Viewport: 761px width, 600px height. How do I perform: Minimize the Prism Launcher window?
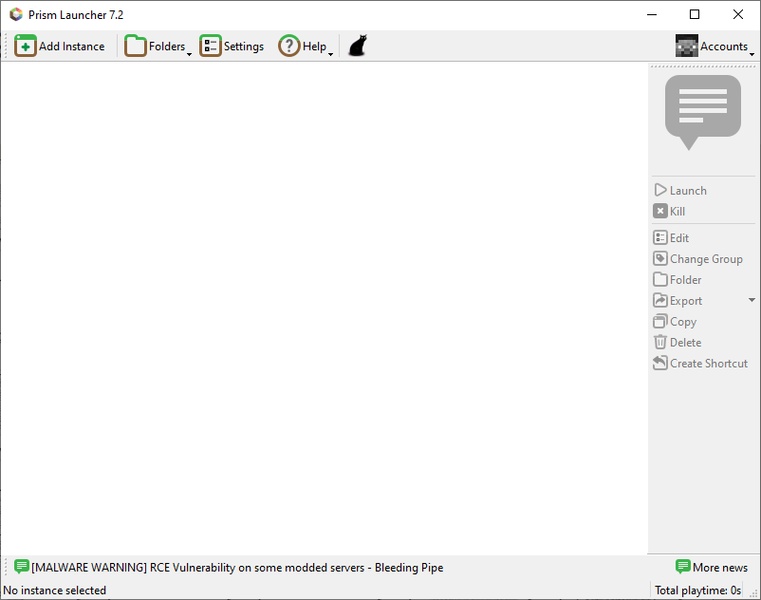(652, 15)
